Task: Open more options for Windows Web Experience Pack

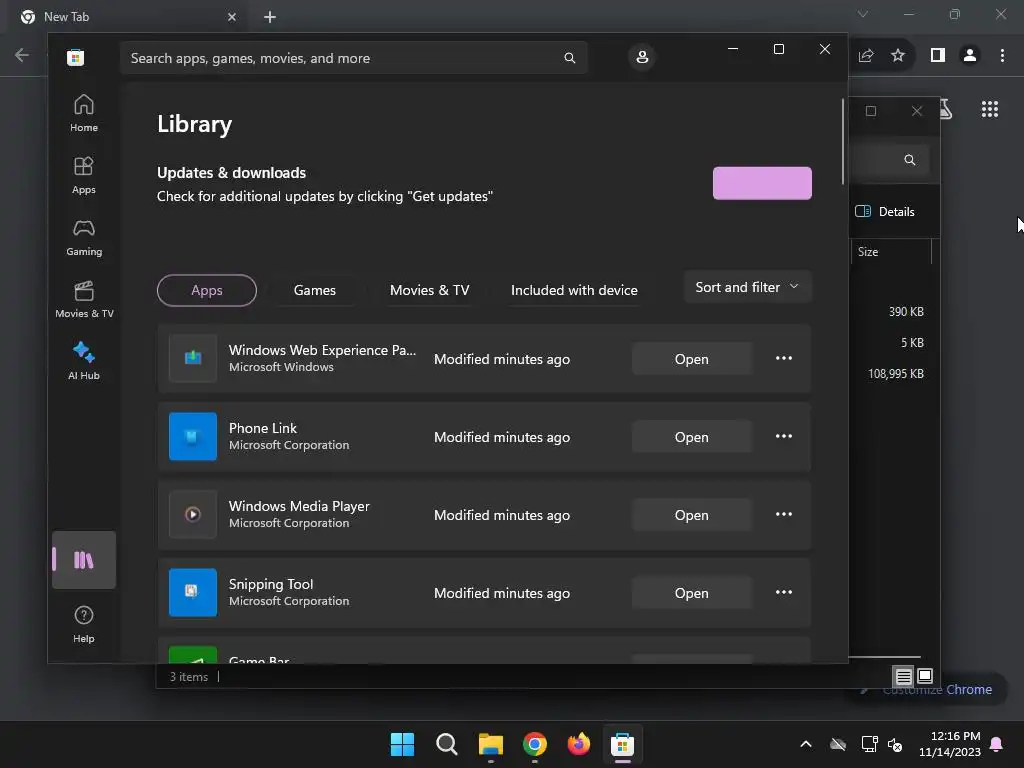Action: 784,359
